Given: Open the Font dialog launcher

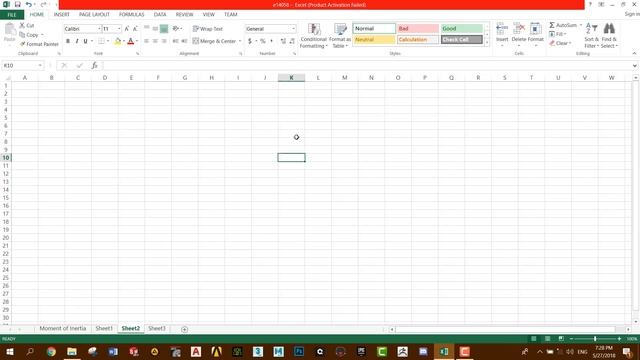Looking at the screenshot, I should point(137,53).
